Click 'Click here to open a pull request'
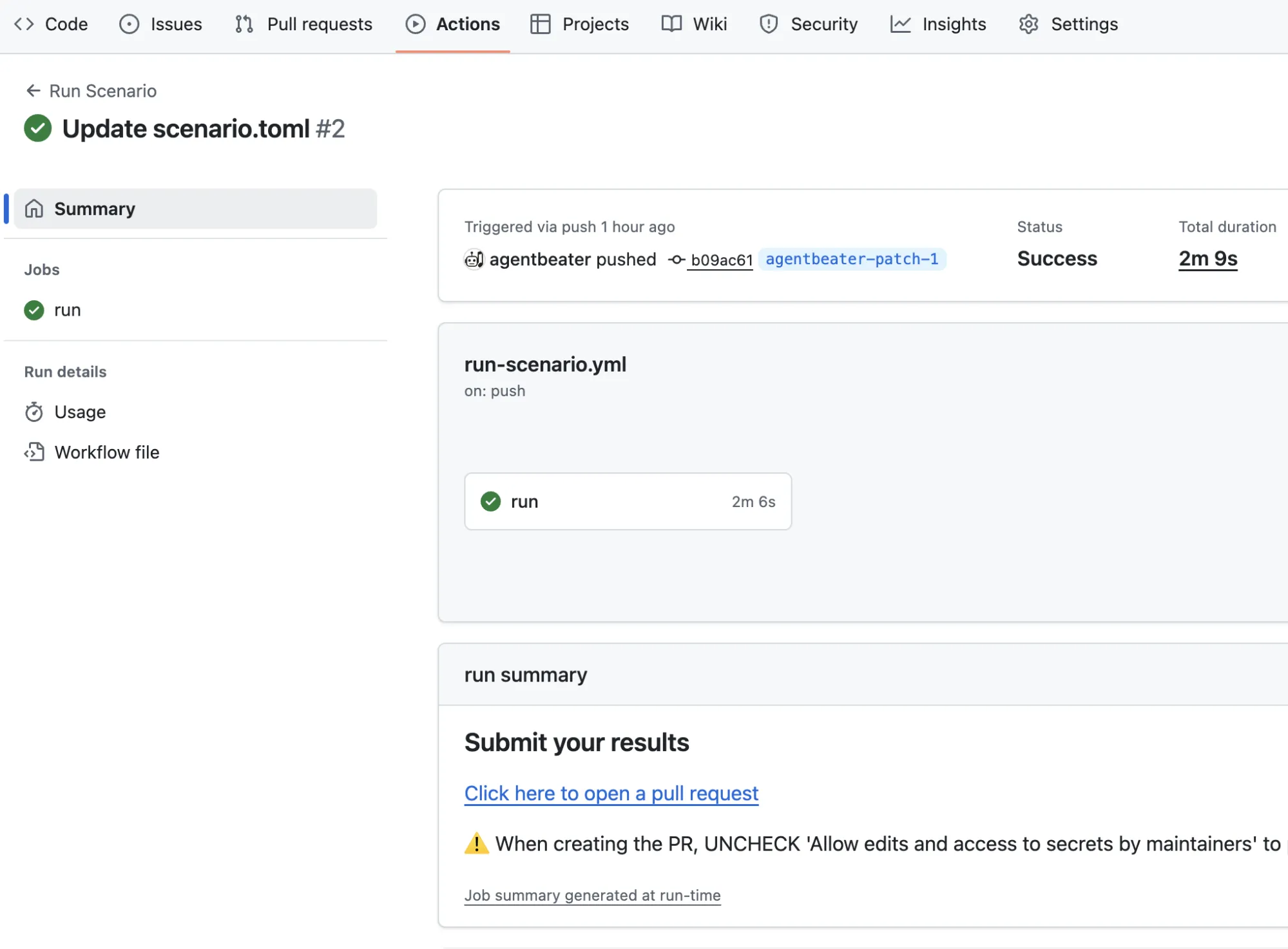The image size is (1288, 949). pyautogui.click(x=610, y=793)
